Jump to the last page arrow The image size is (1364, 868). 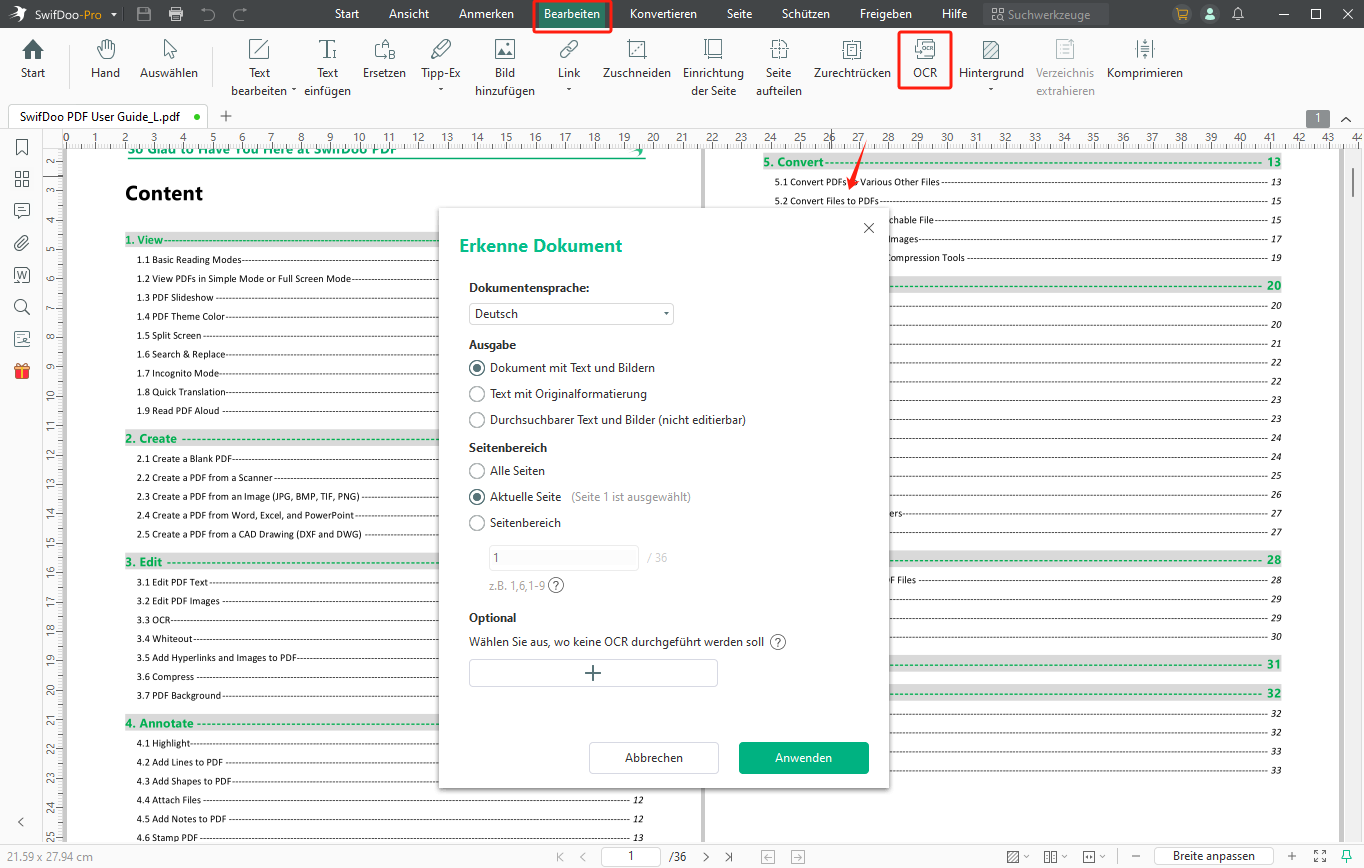pos(729,857)
